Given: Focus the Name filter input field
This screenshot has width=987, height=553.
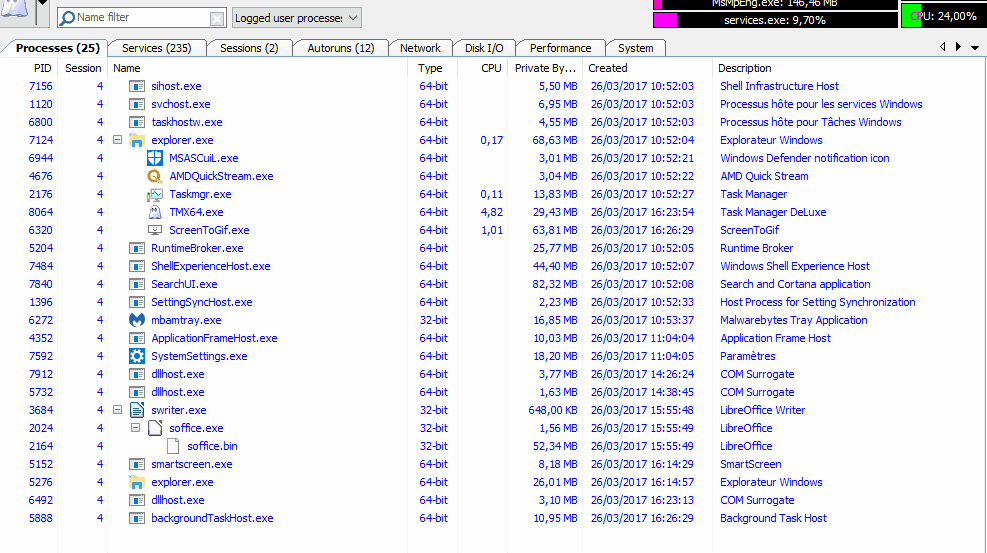Looking at the screenshot, I should (142, 18).
